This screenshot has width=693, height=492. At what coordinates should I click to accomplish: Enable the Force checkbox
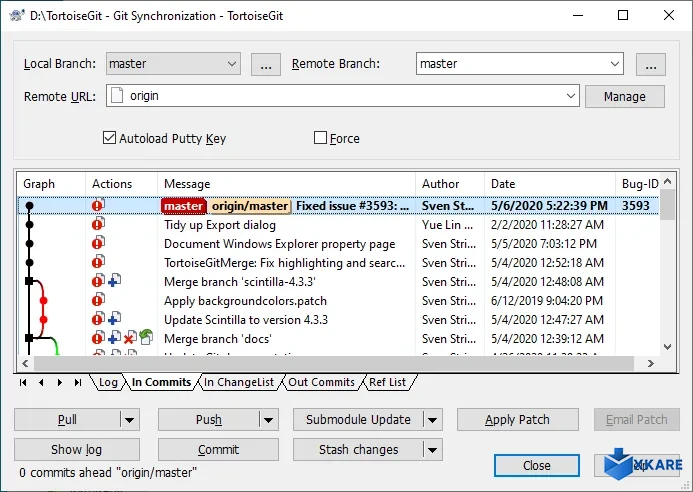point(320,138)
